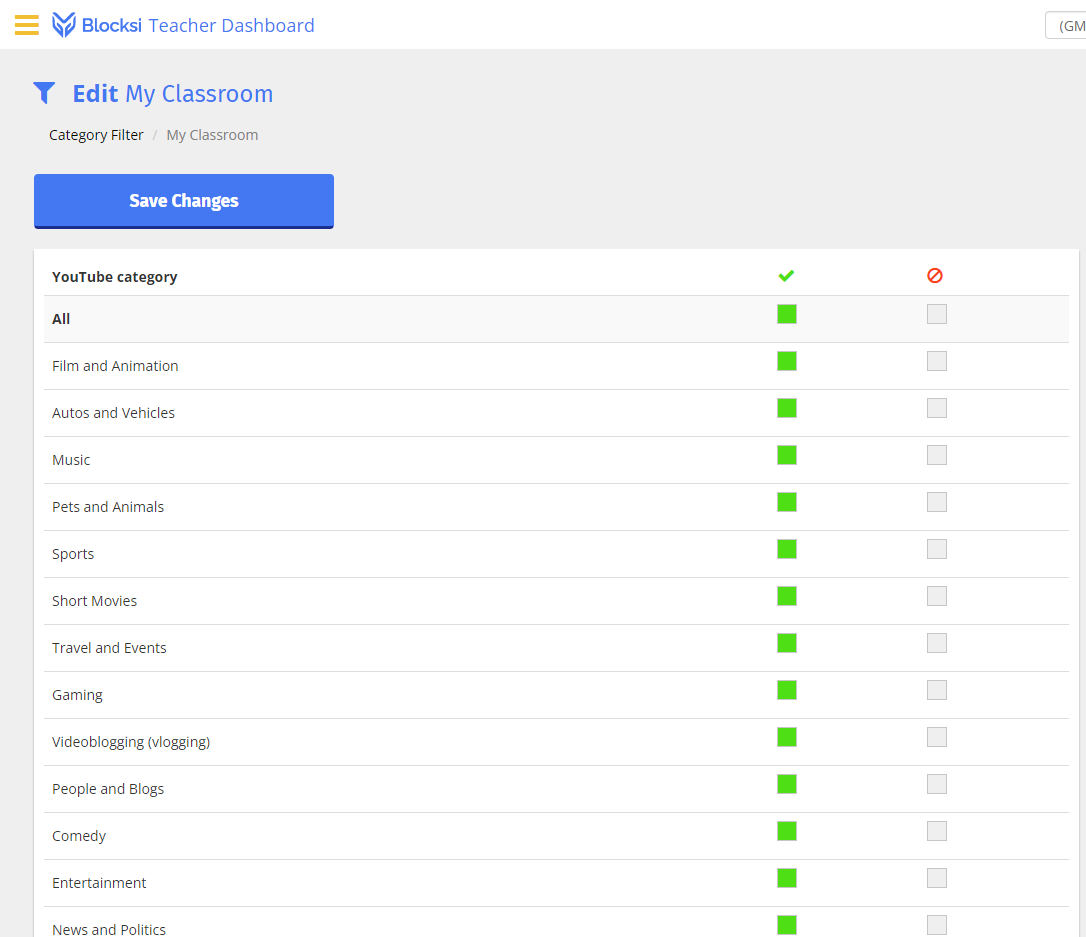Viewport: 1086px width, 937px height.
Task: Block the Music category
Action: pyautogui.click(x=936, y=455)
